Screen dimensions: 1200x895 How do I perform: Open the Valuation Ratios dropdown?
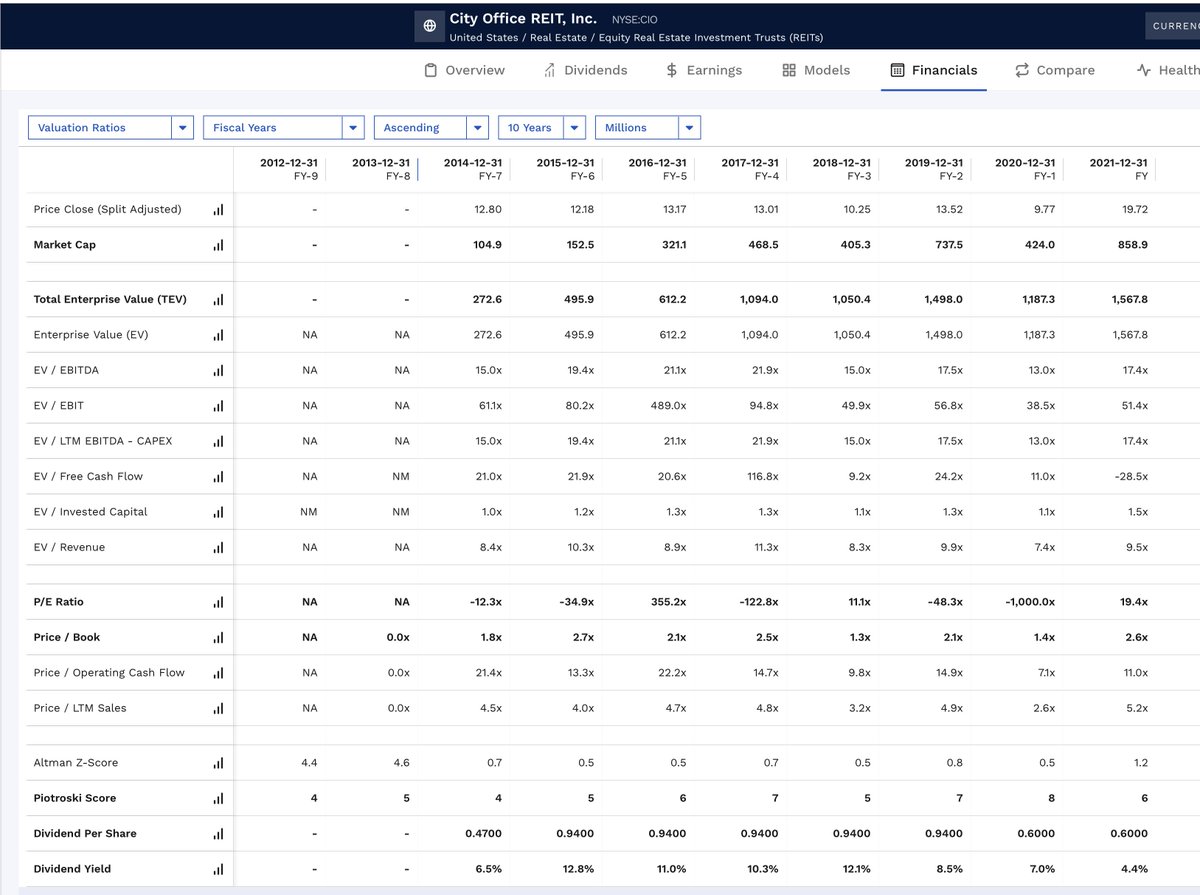(111, 128)
